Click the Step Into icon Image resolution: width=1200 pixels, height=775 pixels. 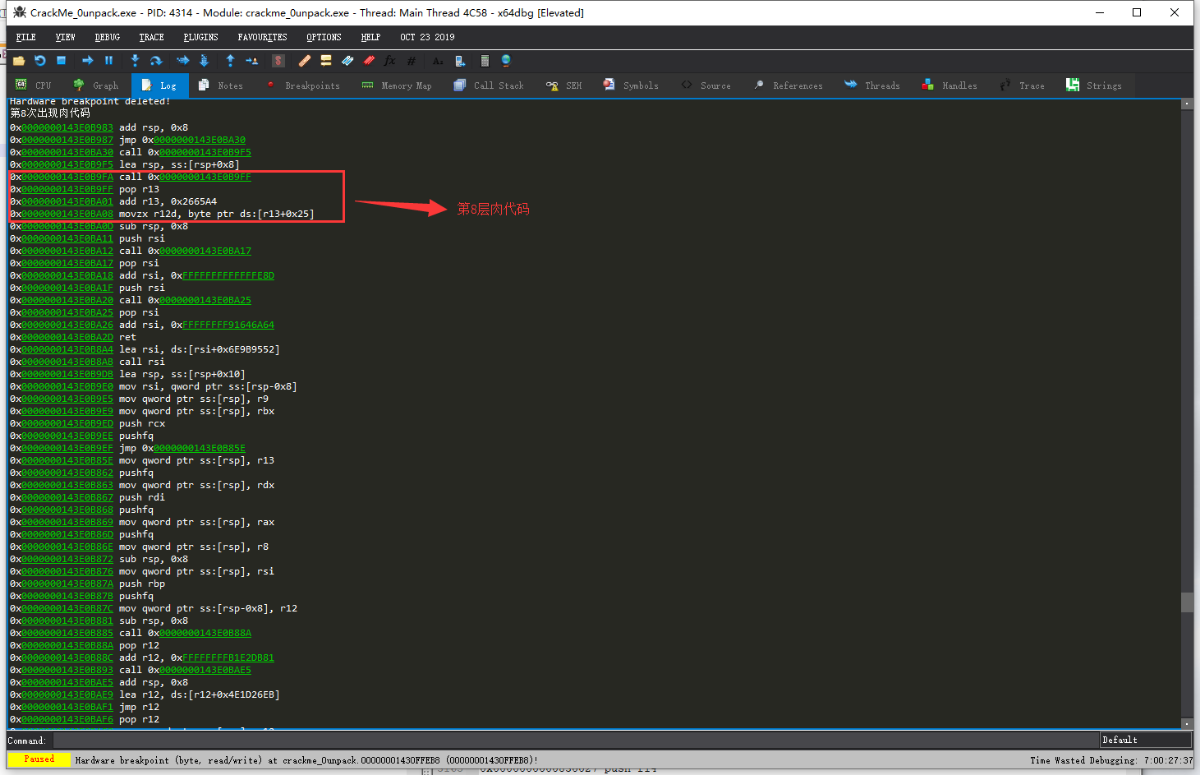(135, 61)
